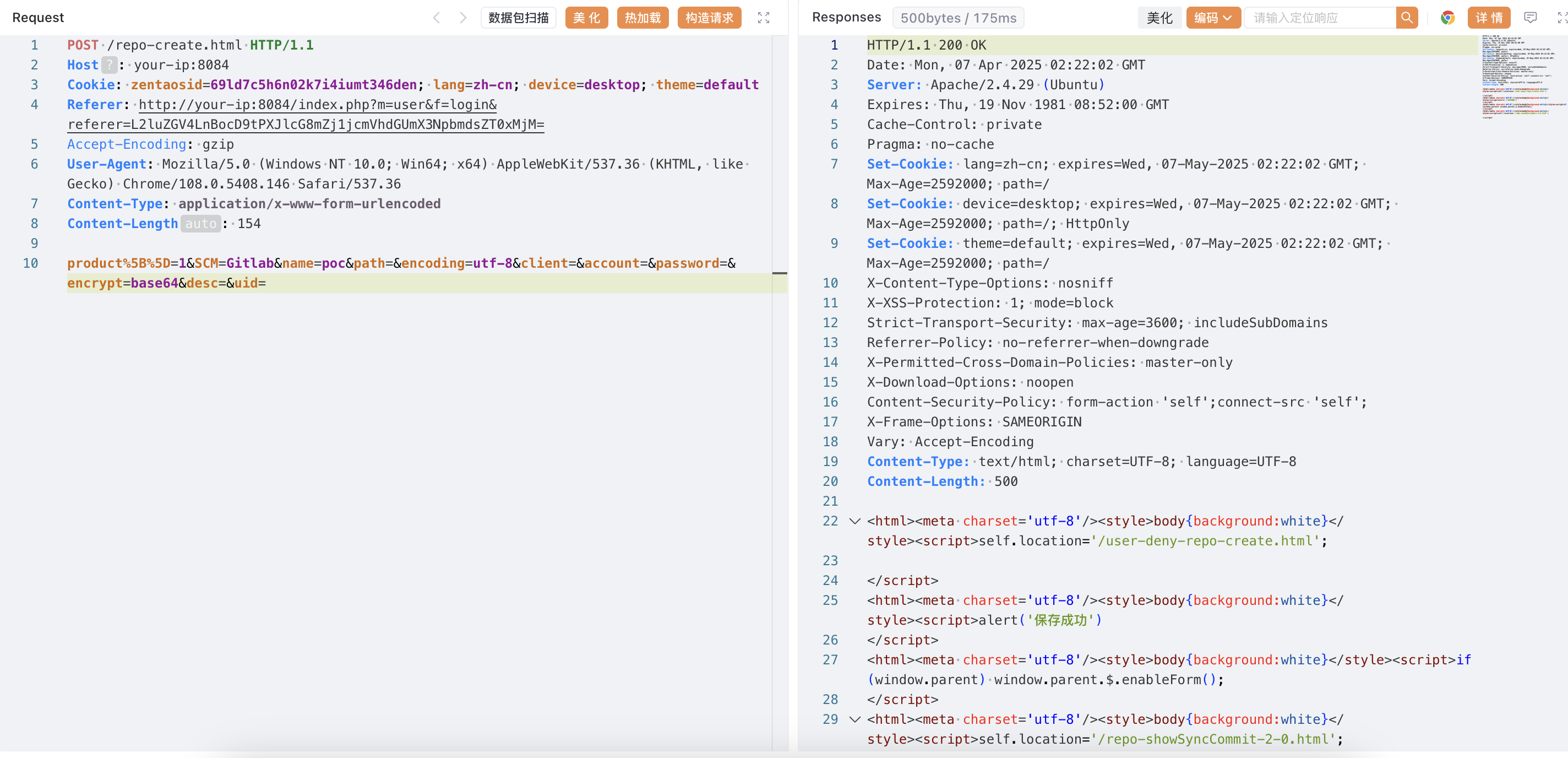Click the orange 美化 button in Request
Screen dimensions: 1568x758
586,18
